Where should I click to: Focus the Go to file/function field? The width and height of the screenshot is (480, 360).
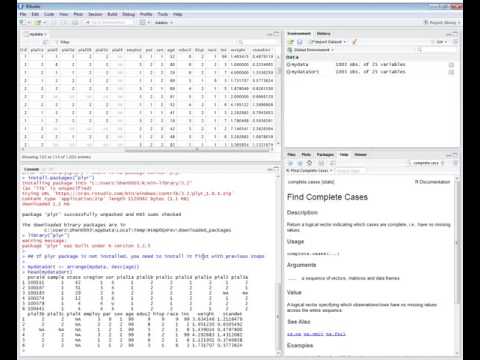tap(108, 22)
